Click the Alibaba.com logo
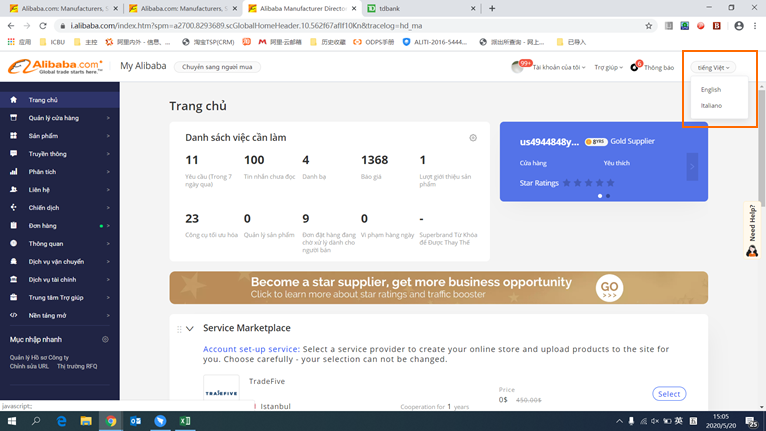This screenshot has width=766, height=431. (55, 66)
